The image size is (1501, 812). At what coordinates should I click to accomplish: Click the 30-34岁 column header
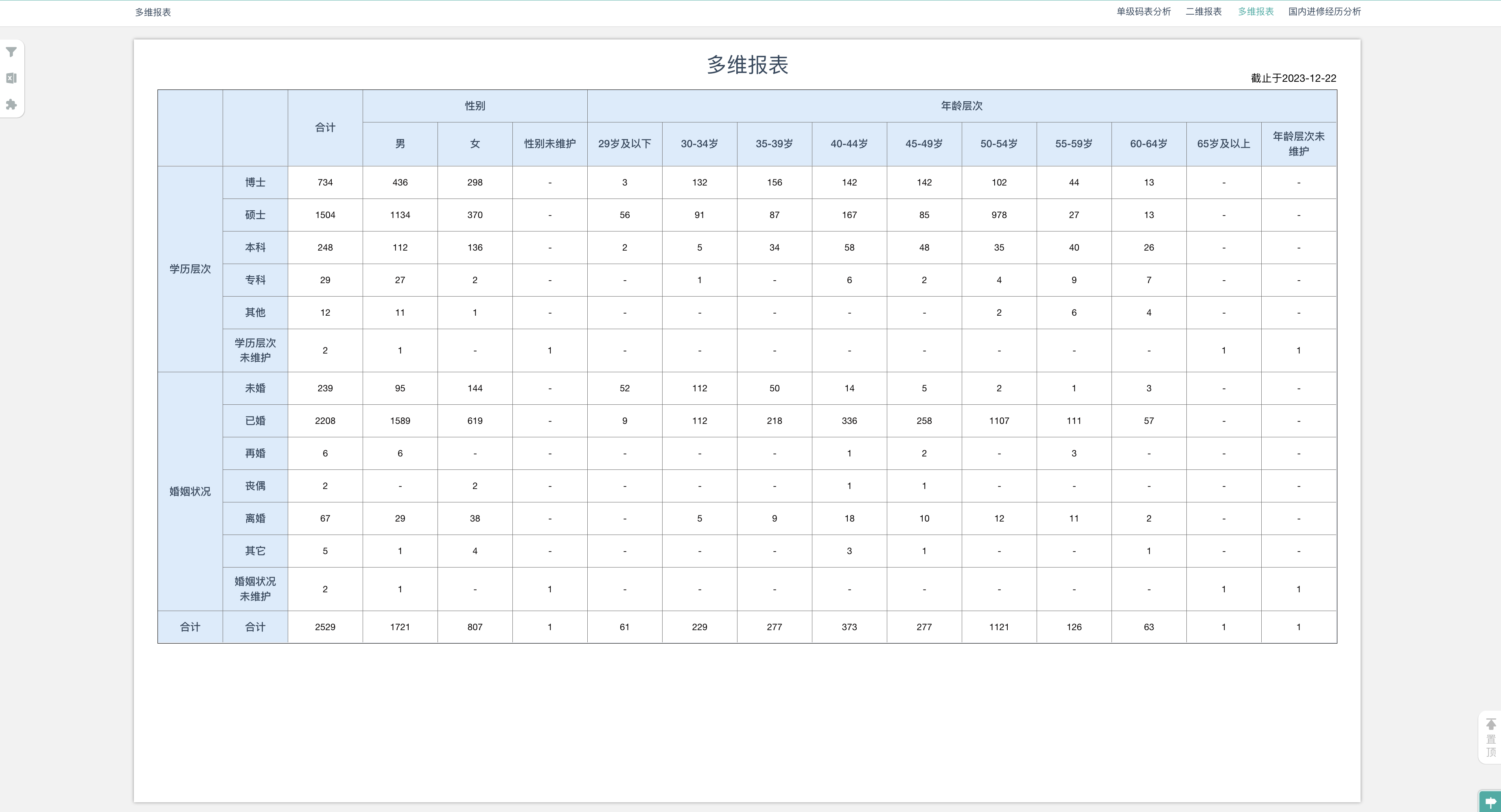pos(699,144)
